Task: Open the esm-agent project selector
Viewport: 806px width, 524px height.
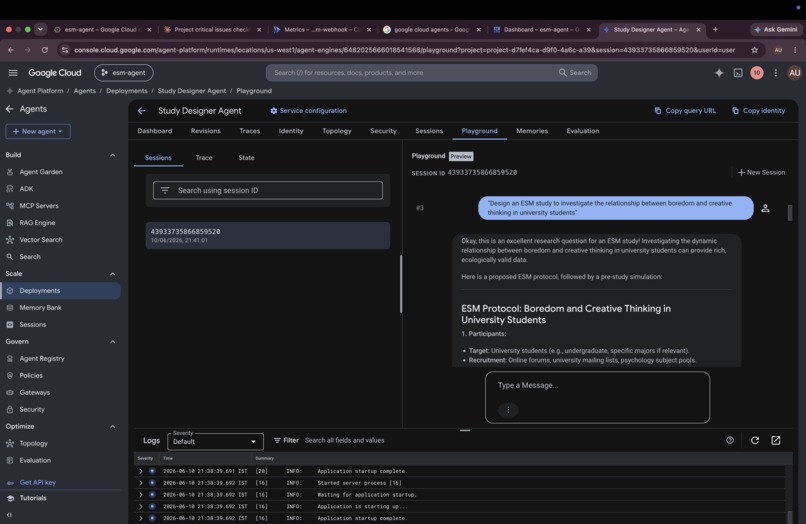Action: pyautogui.click(x=123, y=73)
